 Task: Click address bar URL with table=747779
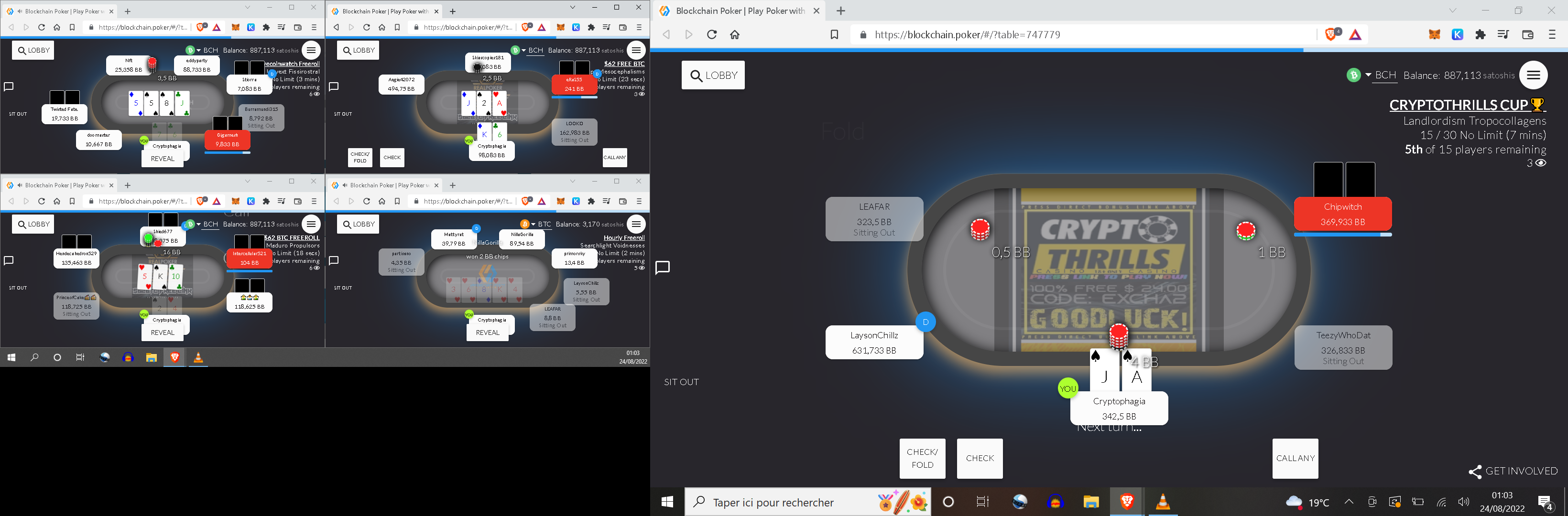point(967,35)
